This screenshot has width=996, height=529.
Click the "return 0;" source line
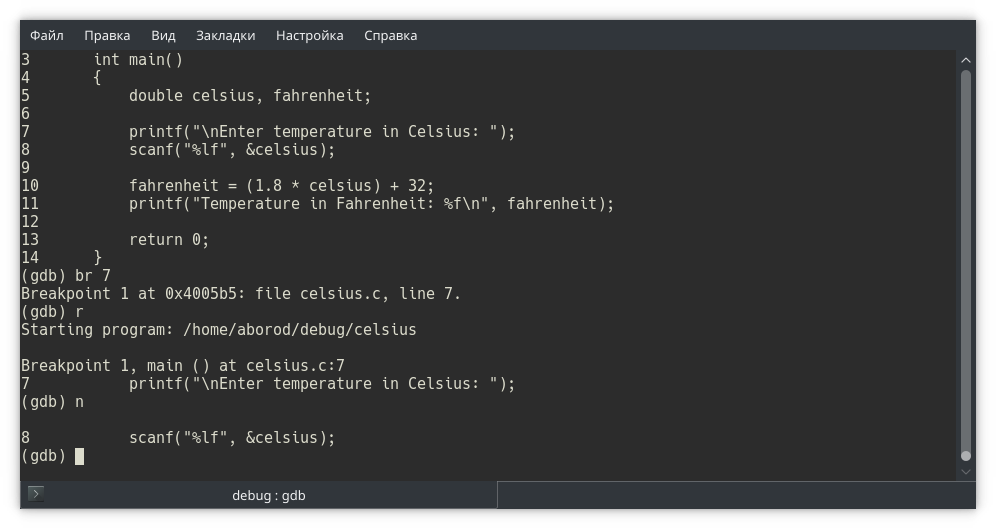tap(168, 240)
